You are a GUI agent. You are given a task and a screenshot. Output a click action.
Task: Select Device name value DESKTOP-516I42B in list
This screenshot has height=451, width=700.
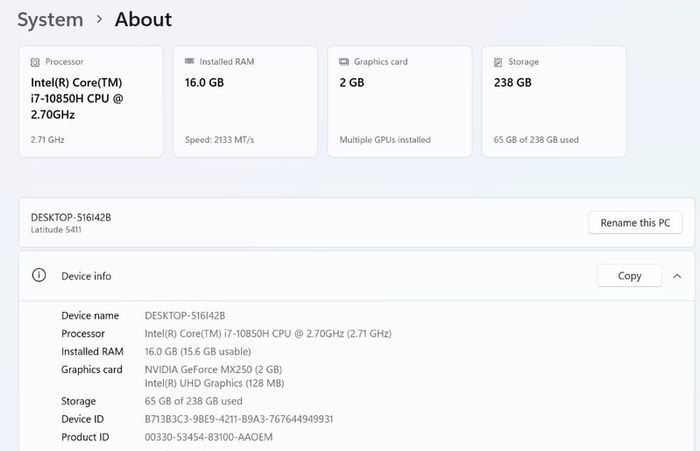click(185, 316)
